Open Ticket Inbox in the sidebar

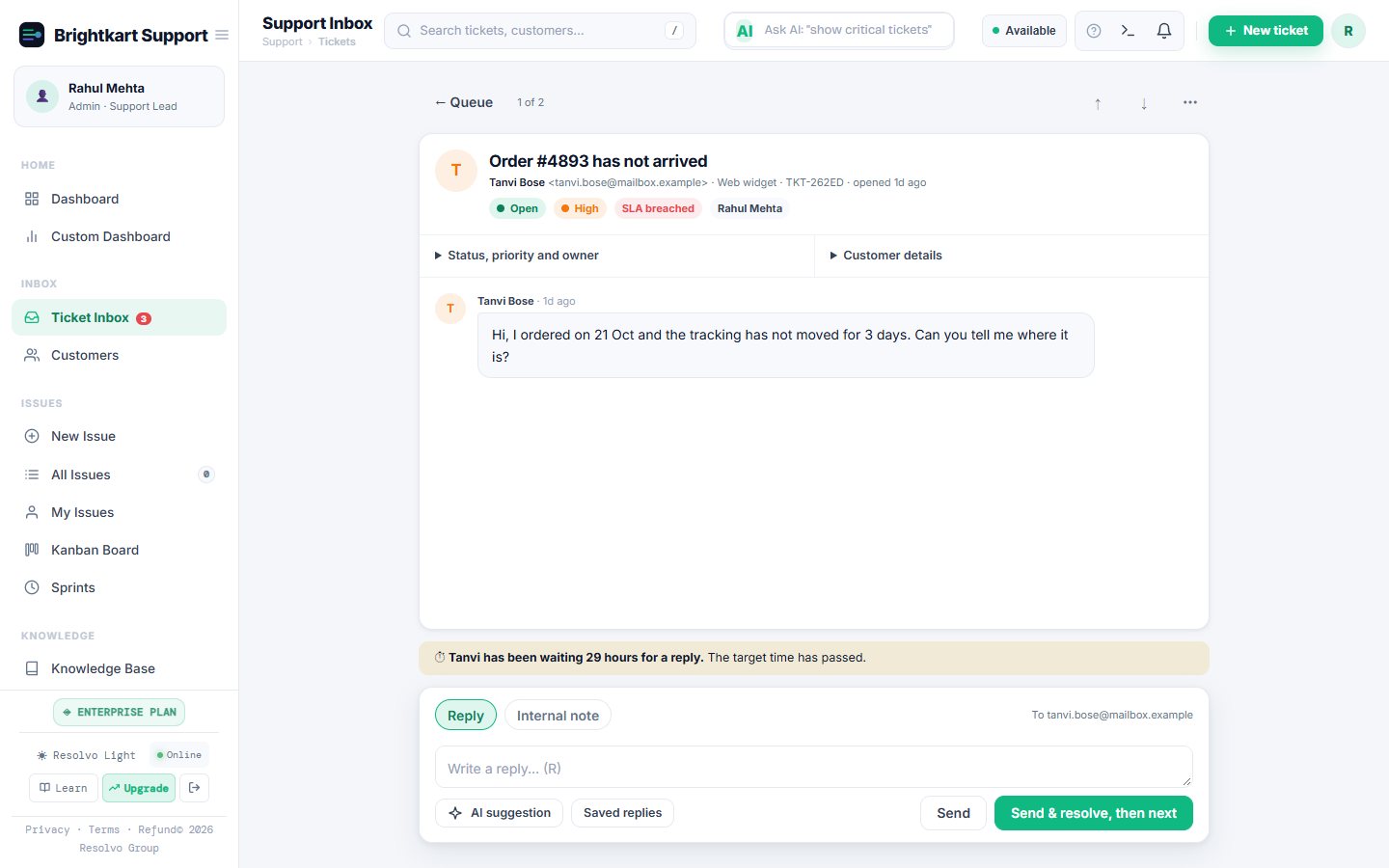[x=119, y=317]
